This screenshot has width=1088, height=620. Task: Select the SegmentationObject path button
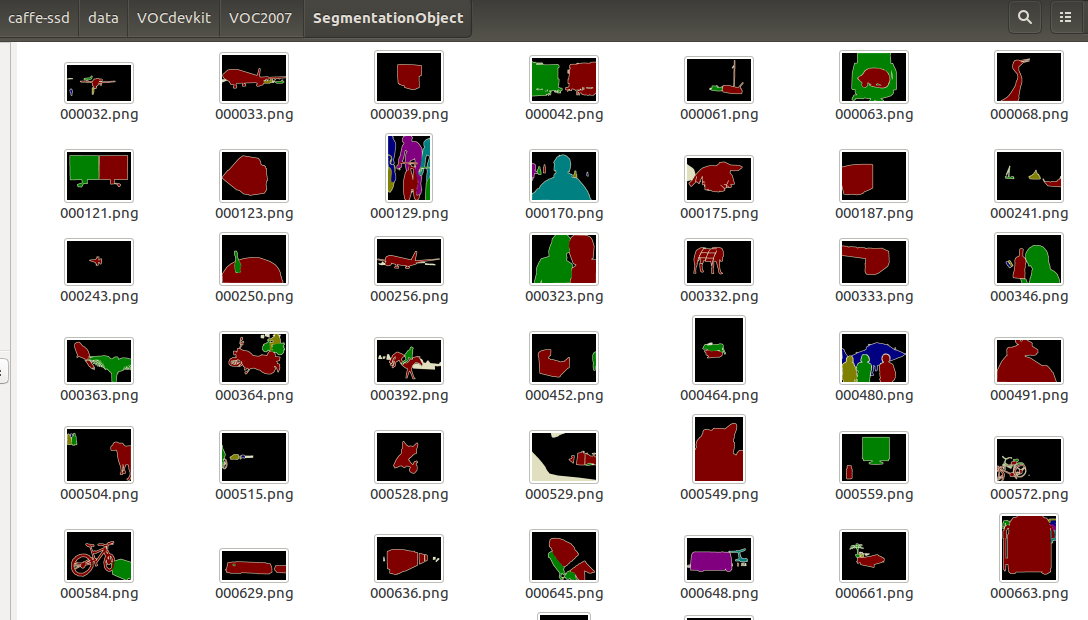tap(388, 18)
